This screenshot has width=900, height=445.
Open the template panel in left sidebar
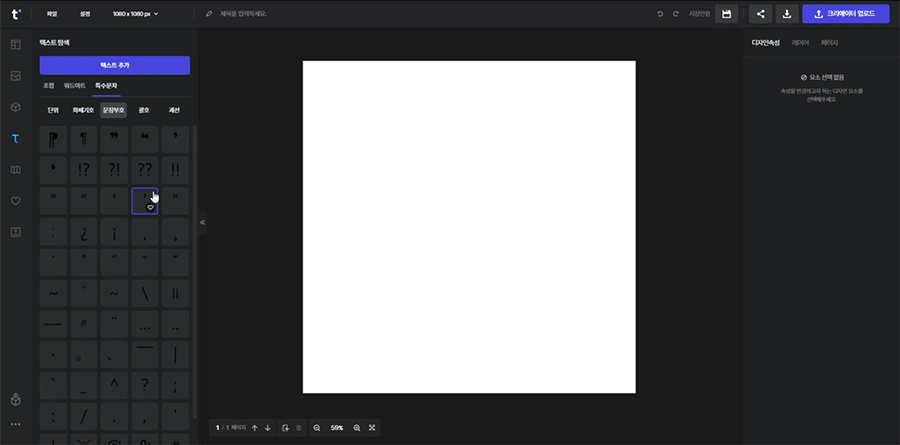[x=15, y=45]
